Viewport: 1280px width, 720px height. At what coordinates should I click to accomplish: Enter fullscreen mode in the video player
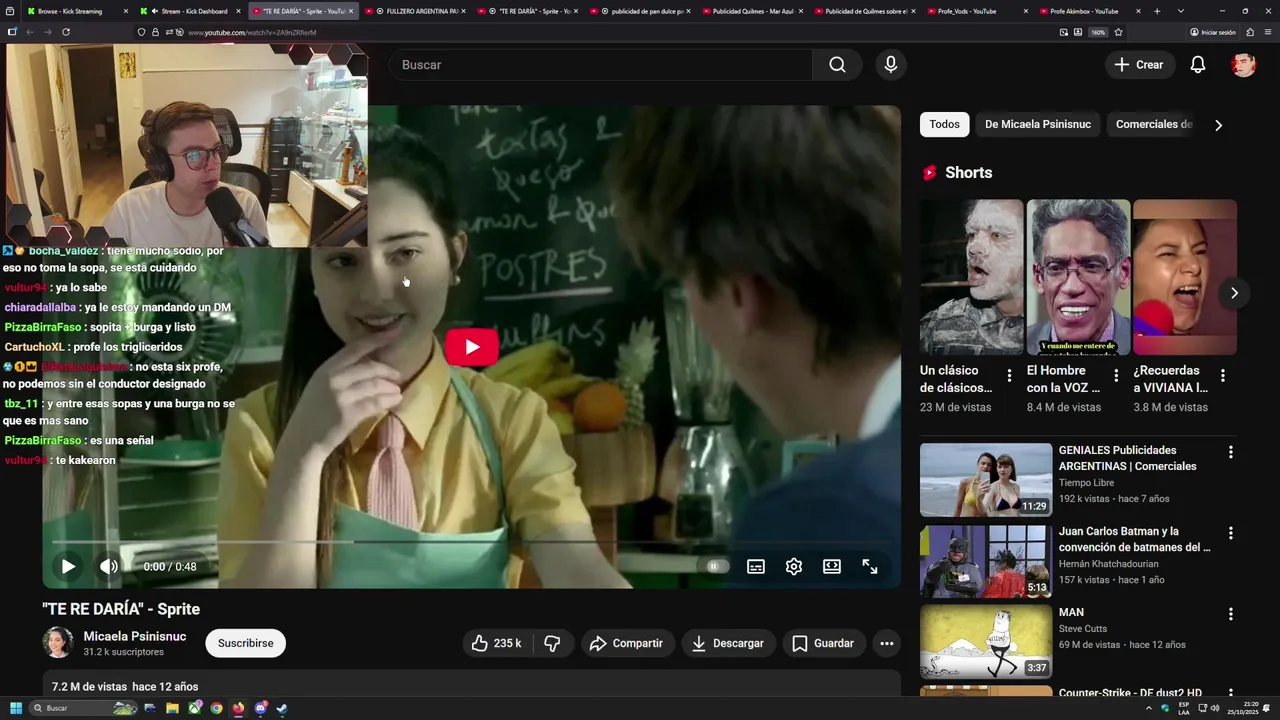[x=870, y=566]
